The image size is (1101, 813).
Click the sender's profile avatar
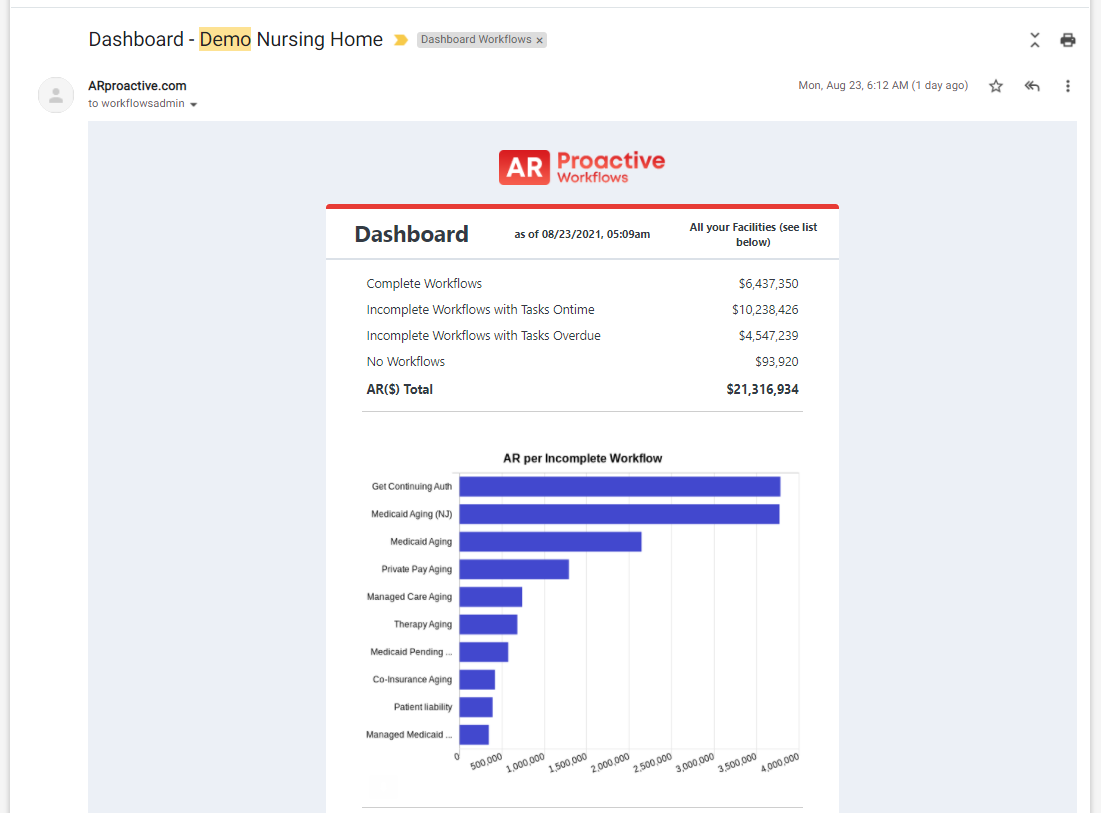(x=56, y=95)
